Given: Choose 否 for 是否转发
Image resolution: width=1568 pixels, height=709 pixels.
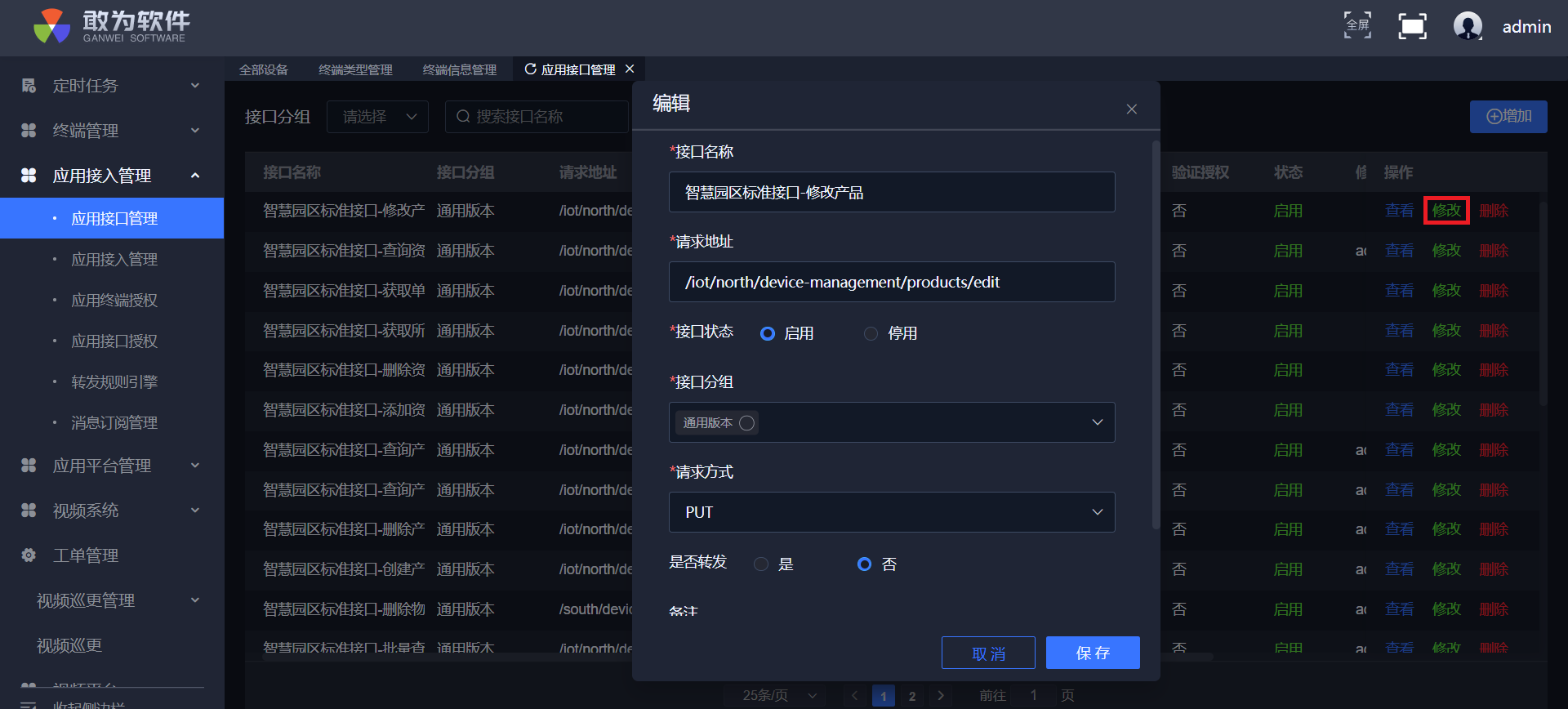Looking at the screenshot, I should (x=864, y=564).
